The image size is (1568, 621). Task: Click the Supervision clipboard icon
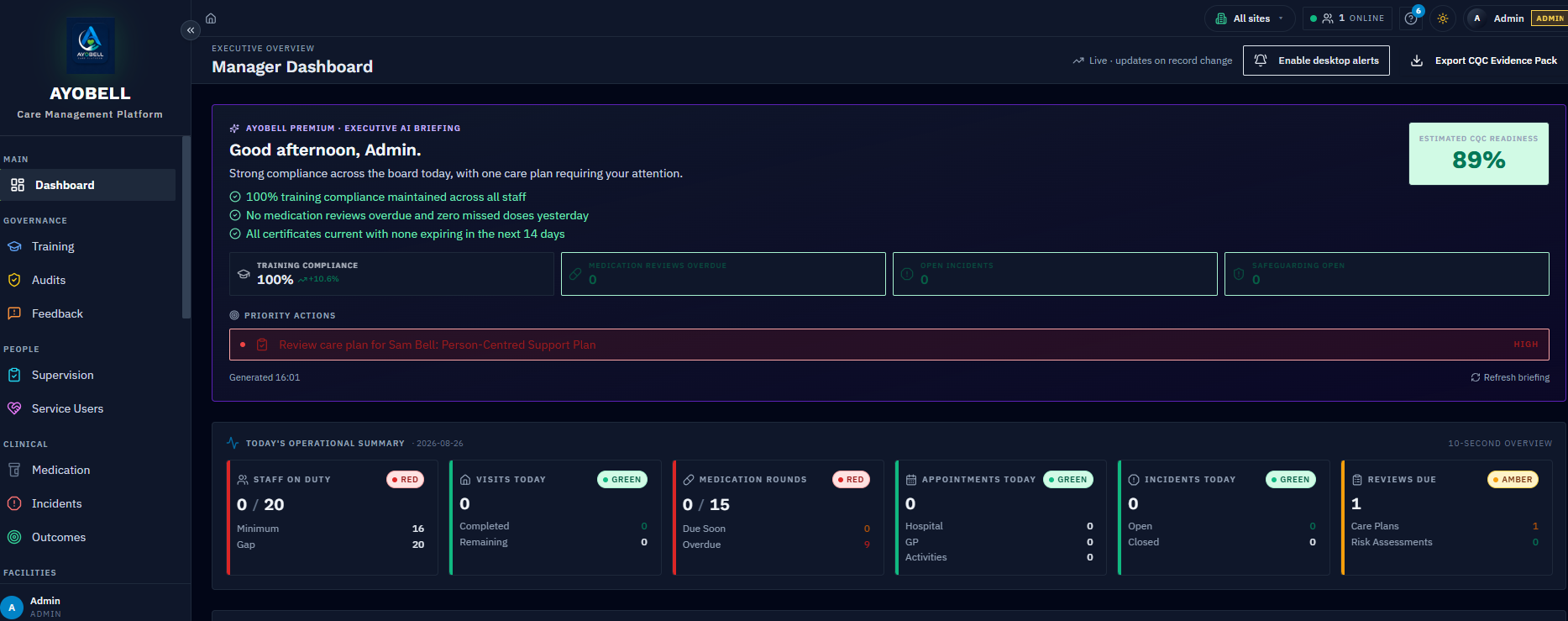tap(14, 375)
